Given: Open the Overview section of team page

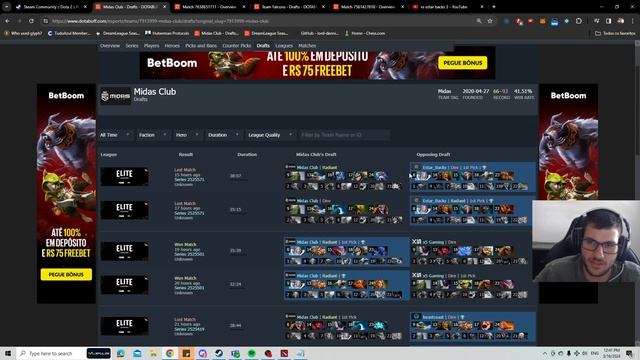Looking at the screenshot, I should (110, 46).
